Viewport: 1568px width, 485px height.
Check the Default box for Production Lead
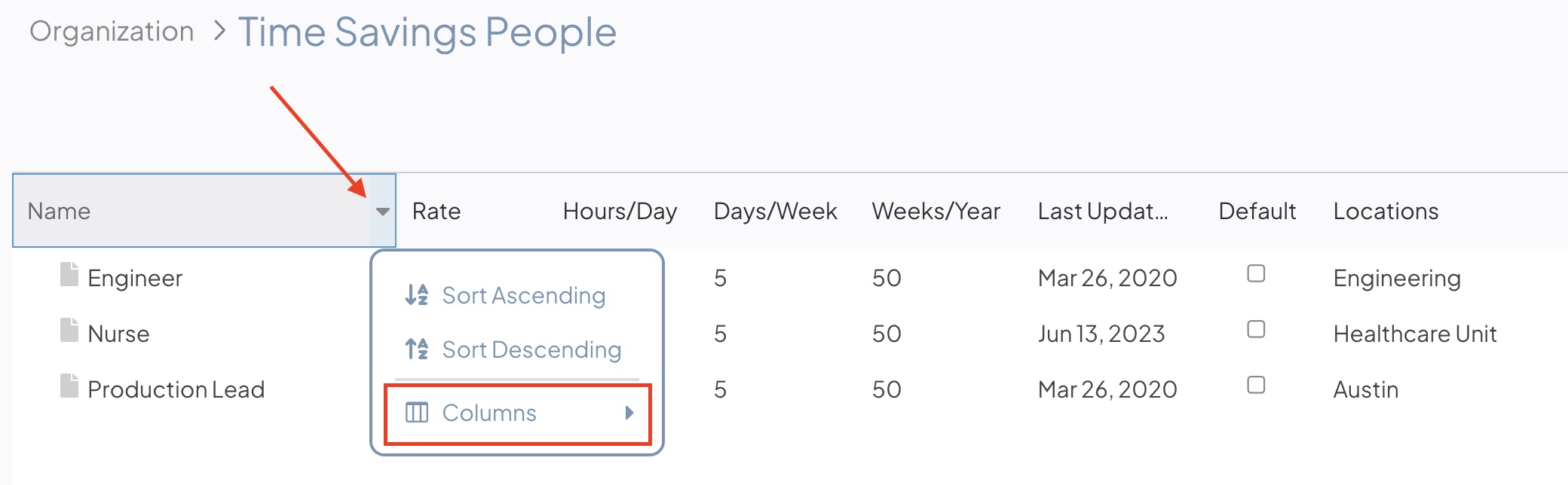1256,385
